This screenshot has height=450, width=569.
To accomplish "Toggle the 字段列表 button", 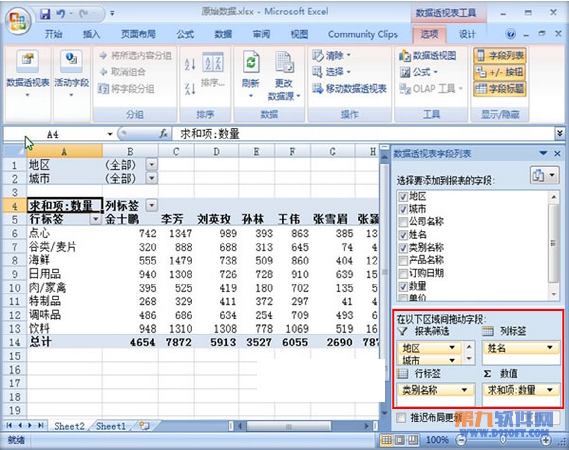I will (x=500, y=56).
